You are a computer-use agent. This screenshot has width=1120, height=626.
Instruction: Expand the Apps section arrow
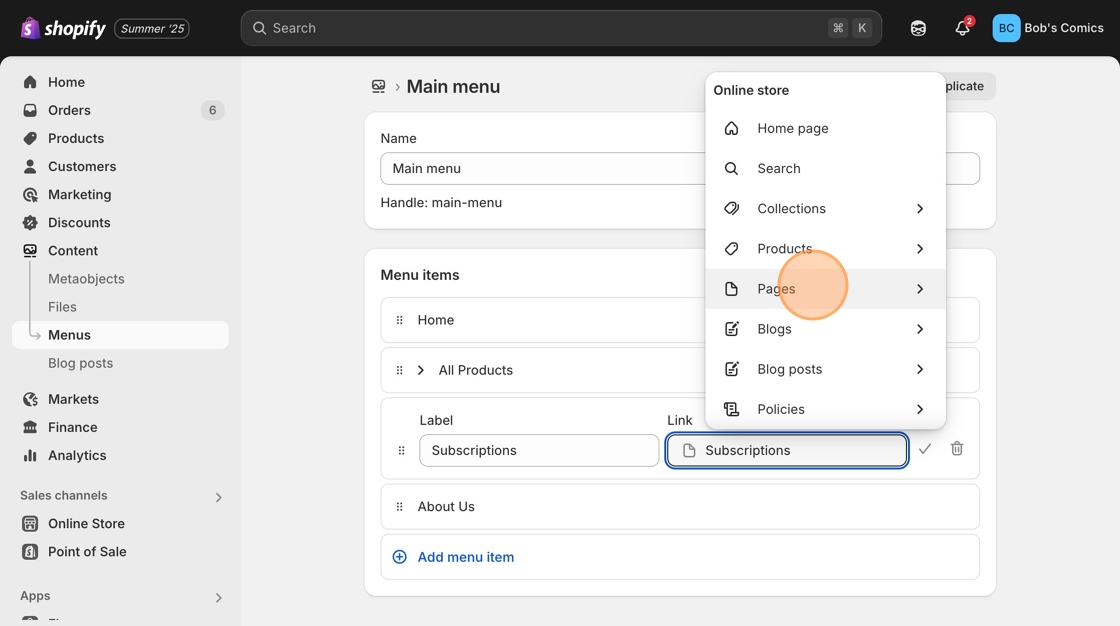coord(218,597)
